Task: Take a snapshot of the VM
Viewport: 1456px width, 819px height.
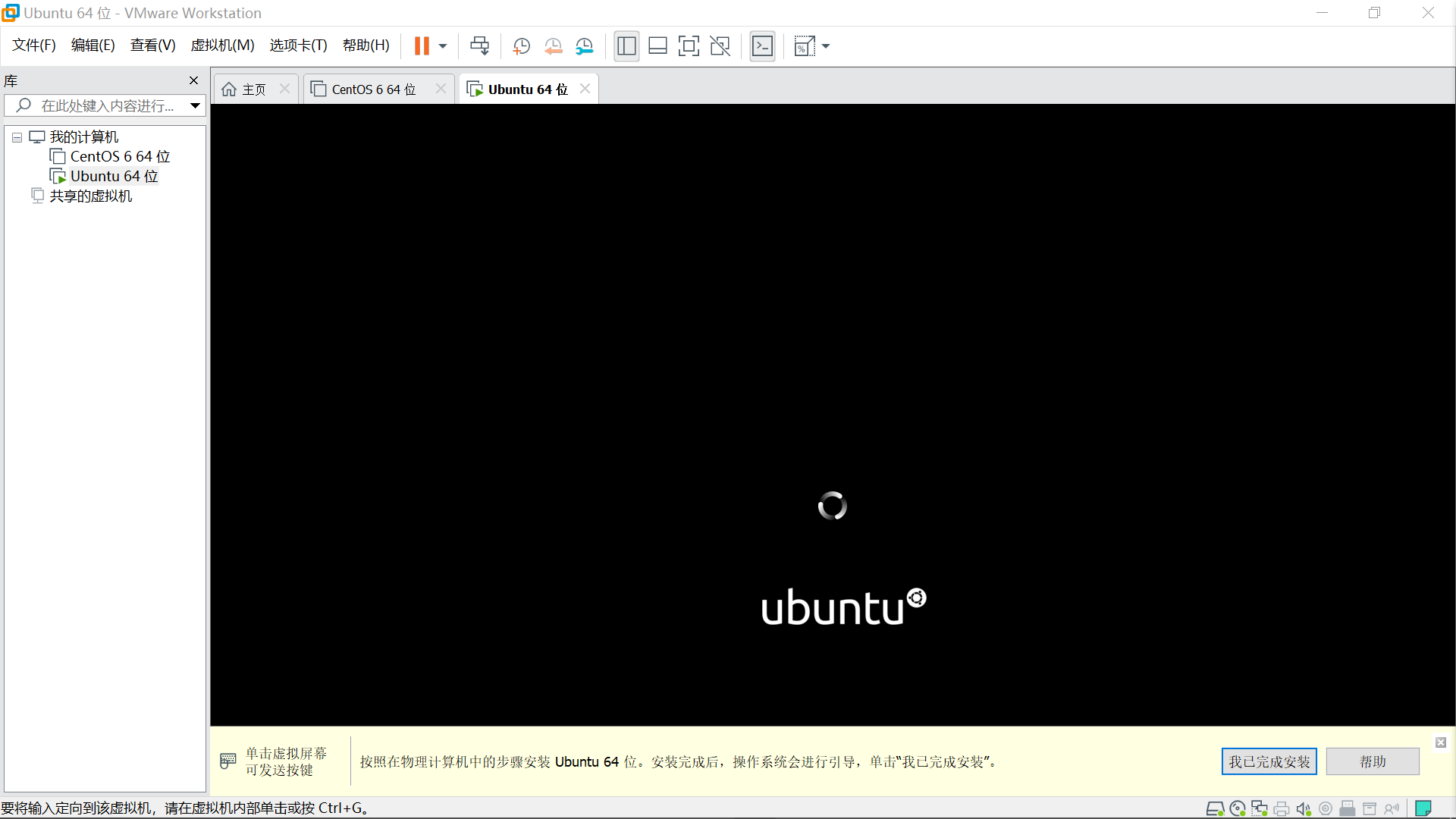Action: click(x=521, y=46)
